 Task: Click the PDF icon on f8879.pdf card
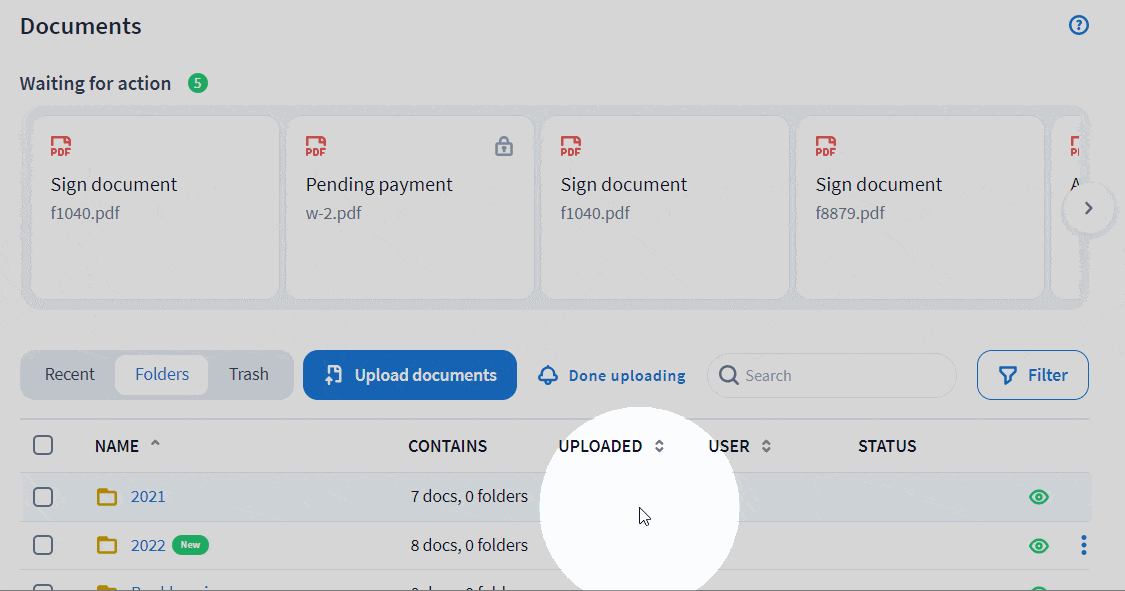[x=825, y=147]
